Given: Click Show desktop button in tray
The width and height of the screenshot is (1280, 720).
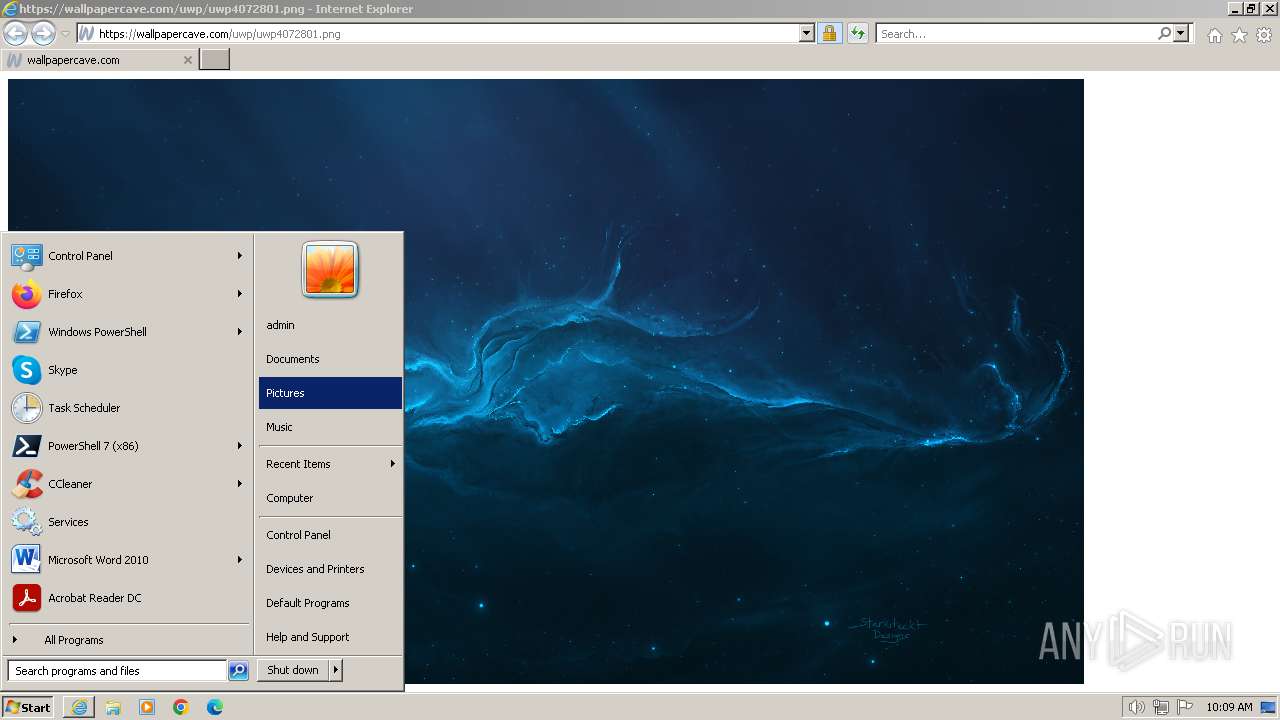Looking at the screenshot, I should coord(1268,707).
